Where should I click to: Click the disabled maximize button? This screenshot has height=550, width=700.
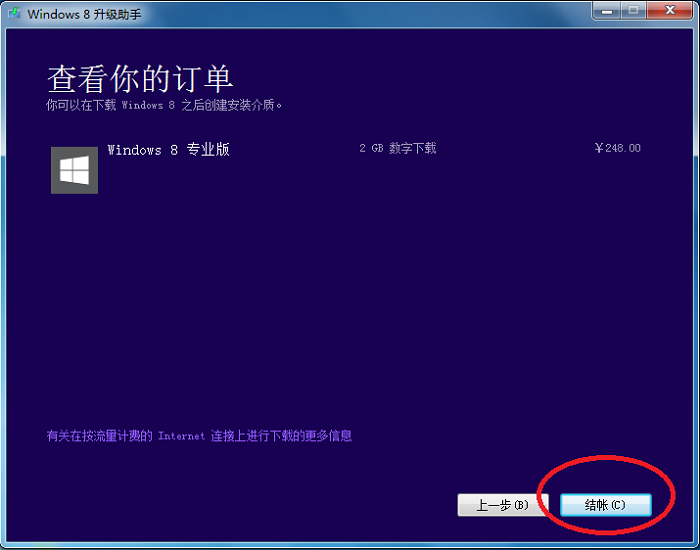pos(633,11)
